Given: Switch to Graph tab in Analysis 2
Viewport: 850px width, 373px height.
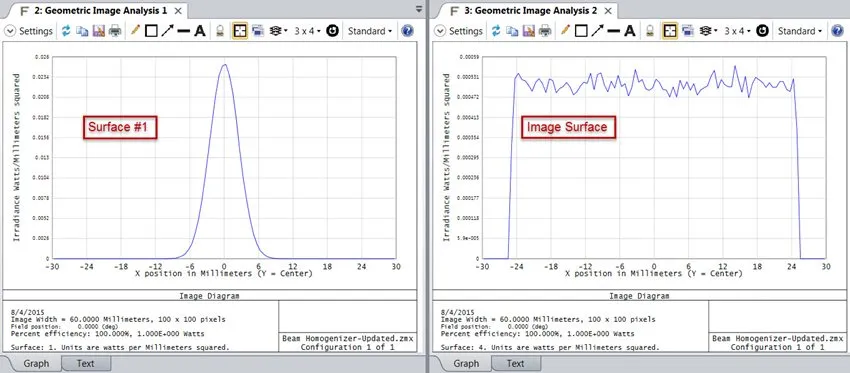Looking at the screenshot, I should click(466, 363).
